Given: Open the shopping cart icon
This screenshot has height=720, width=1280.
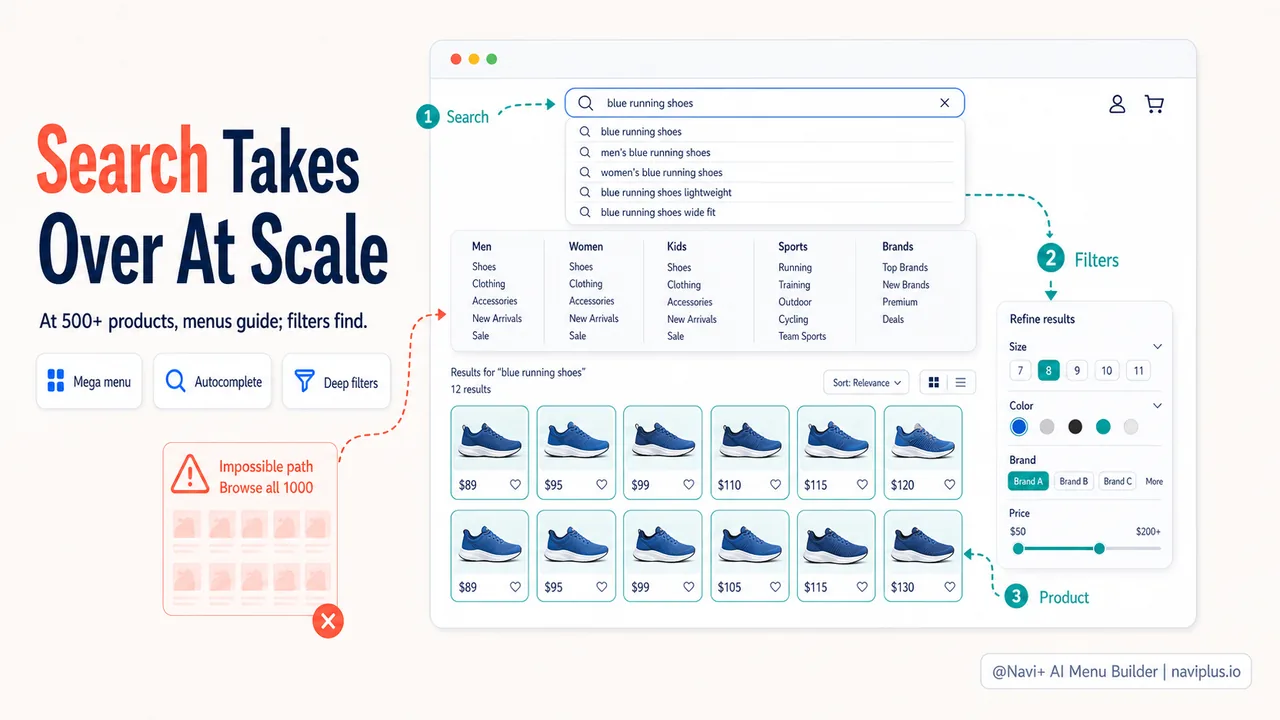Looking at the screenshot, I should [1154, 104].
